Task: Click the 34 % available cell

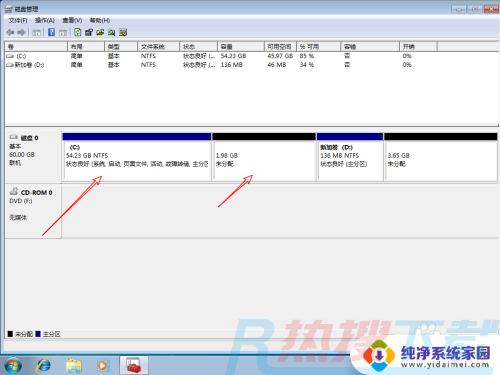Action: (x=307, y=65)
